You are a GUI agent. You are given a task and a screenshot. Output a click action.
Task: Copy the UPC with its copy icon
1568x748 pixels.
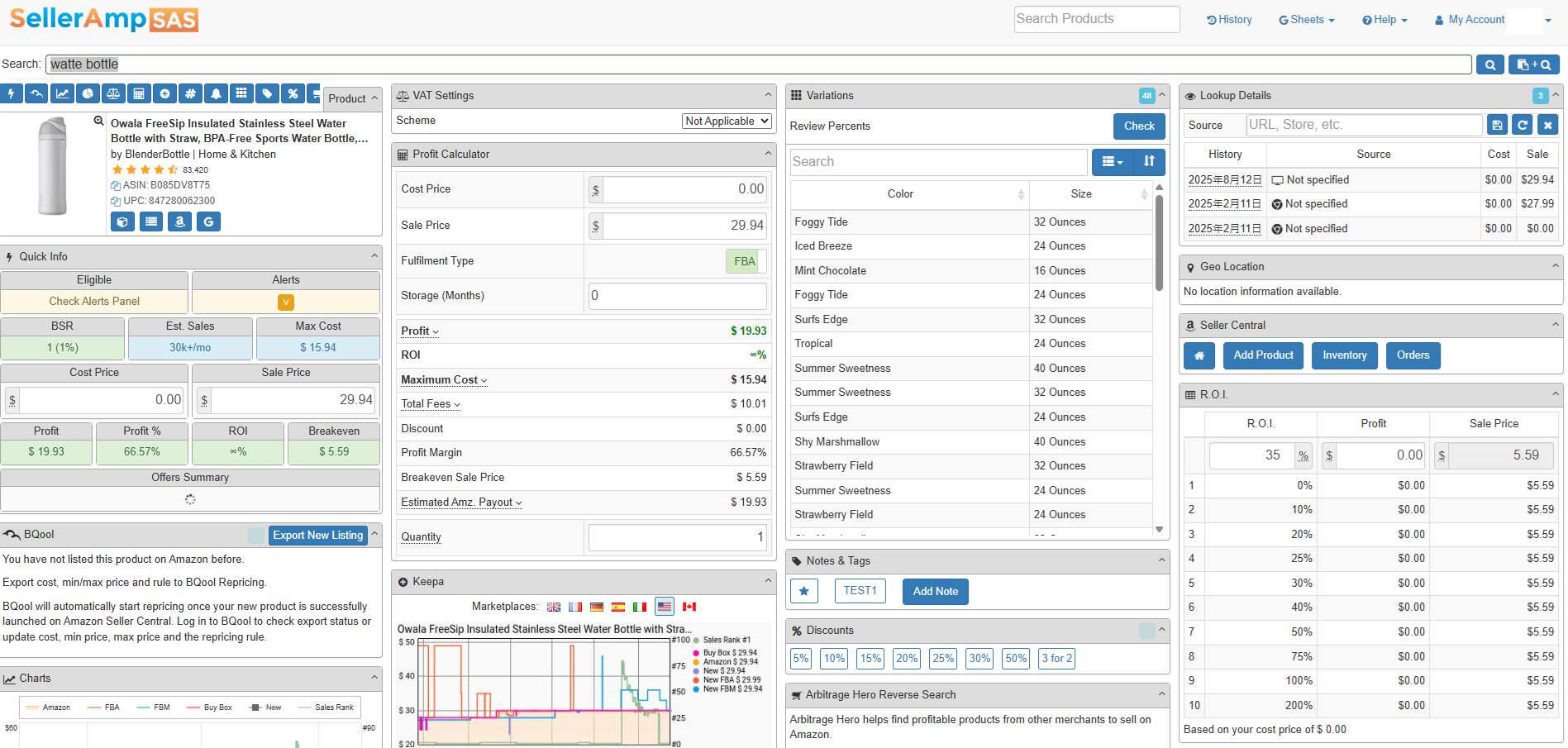coord(116,201)
